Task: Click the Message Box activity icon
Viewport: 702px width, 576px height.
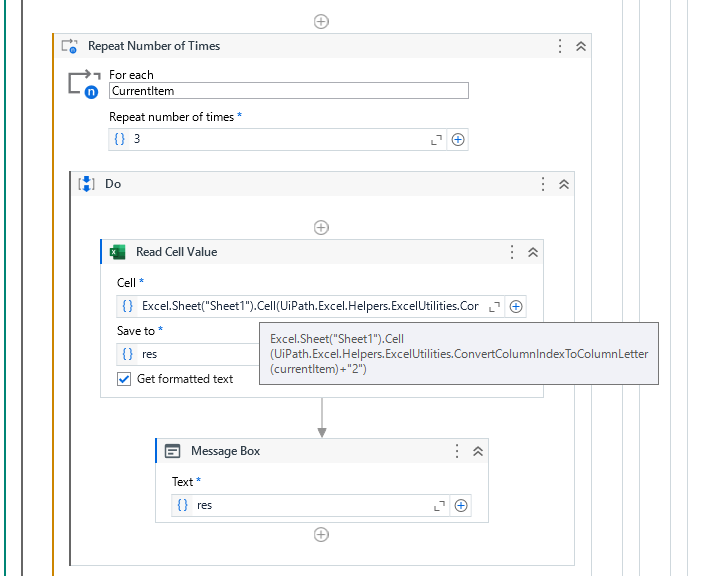Action: tap(172, 451)
